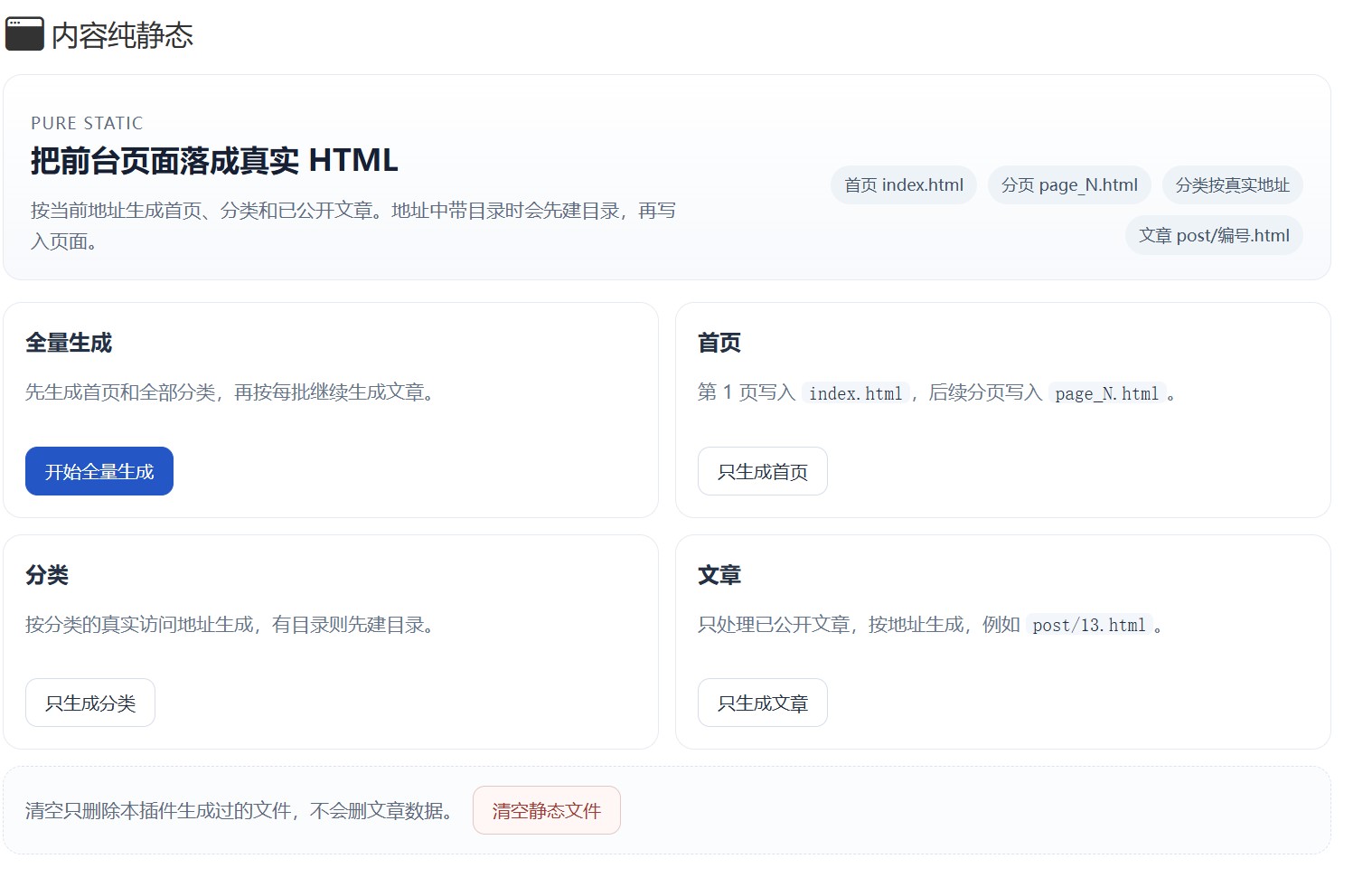Click the 只生成文章 button
Screen dimensions: 1372x887
click(763, 703)
